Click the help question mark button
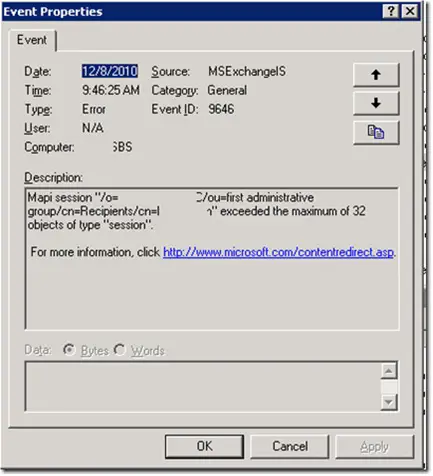This screenshot has height=476, width=433. tap(391, 12)
